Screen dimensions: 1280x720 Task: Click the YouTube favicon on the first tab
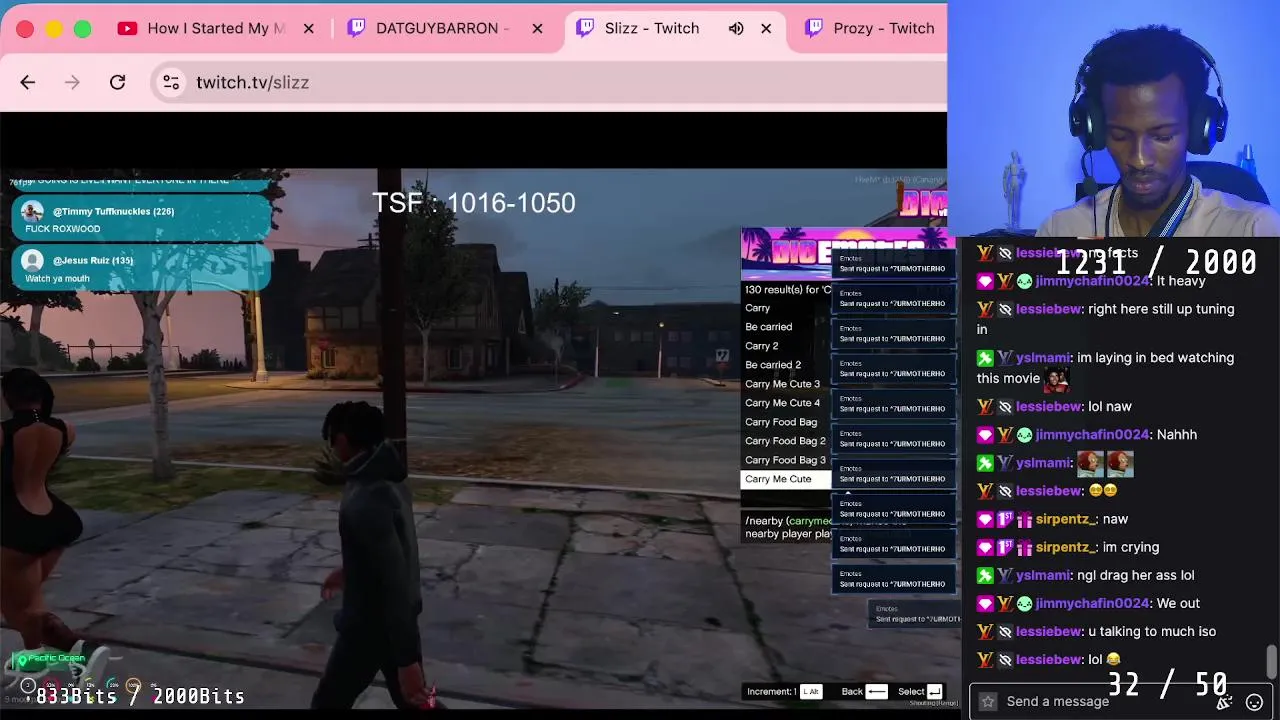pos(127,28)
